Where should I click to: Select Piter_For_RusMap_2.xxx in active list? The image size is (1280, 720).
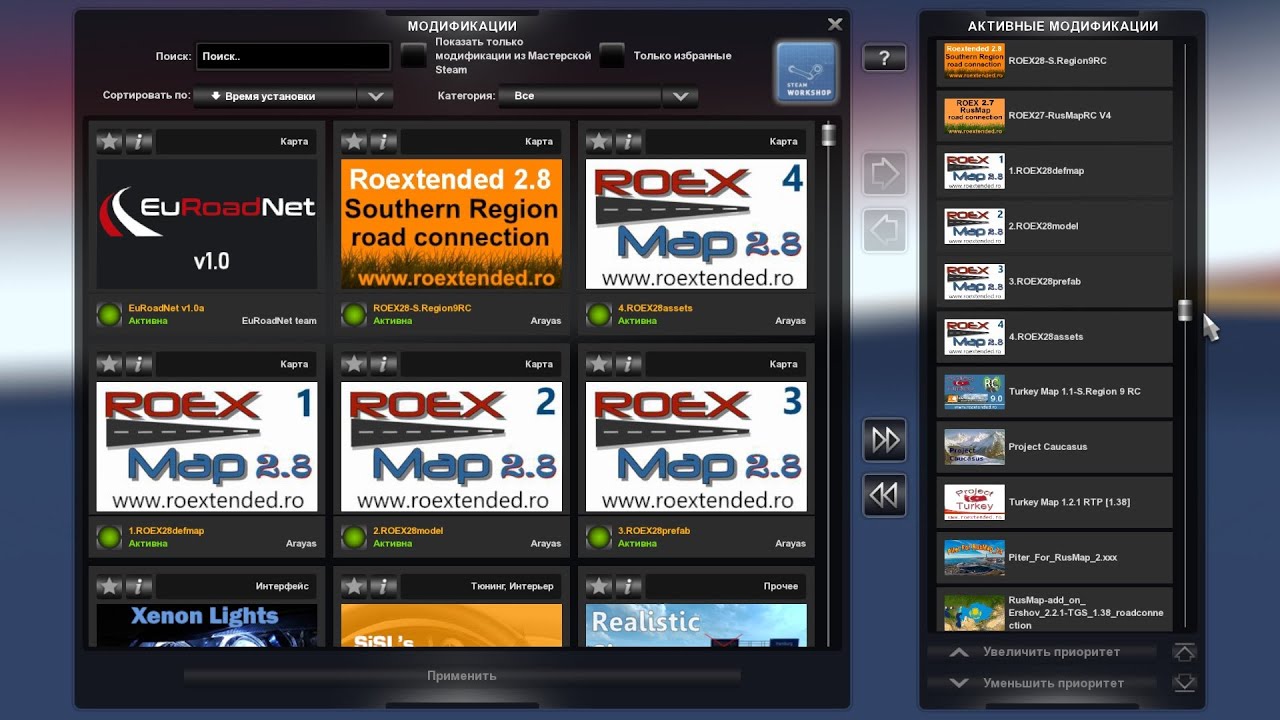click(x=1054, y=557)
